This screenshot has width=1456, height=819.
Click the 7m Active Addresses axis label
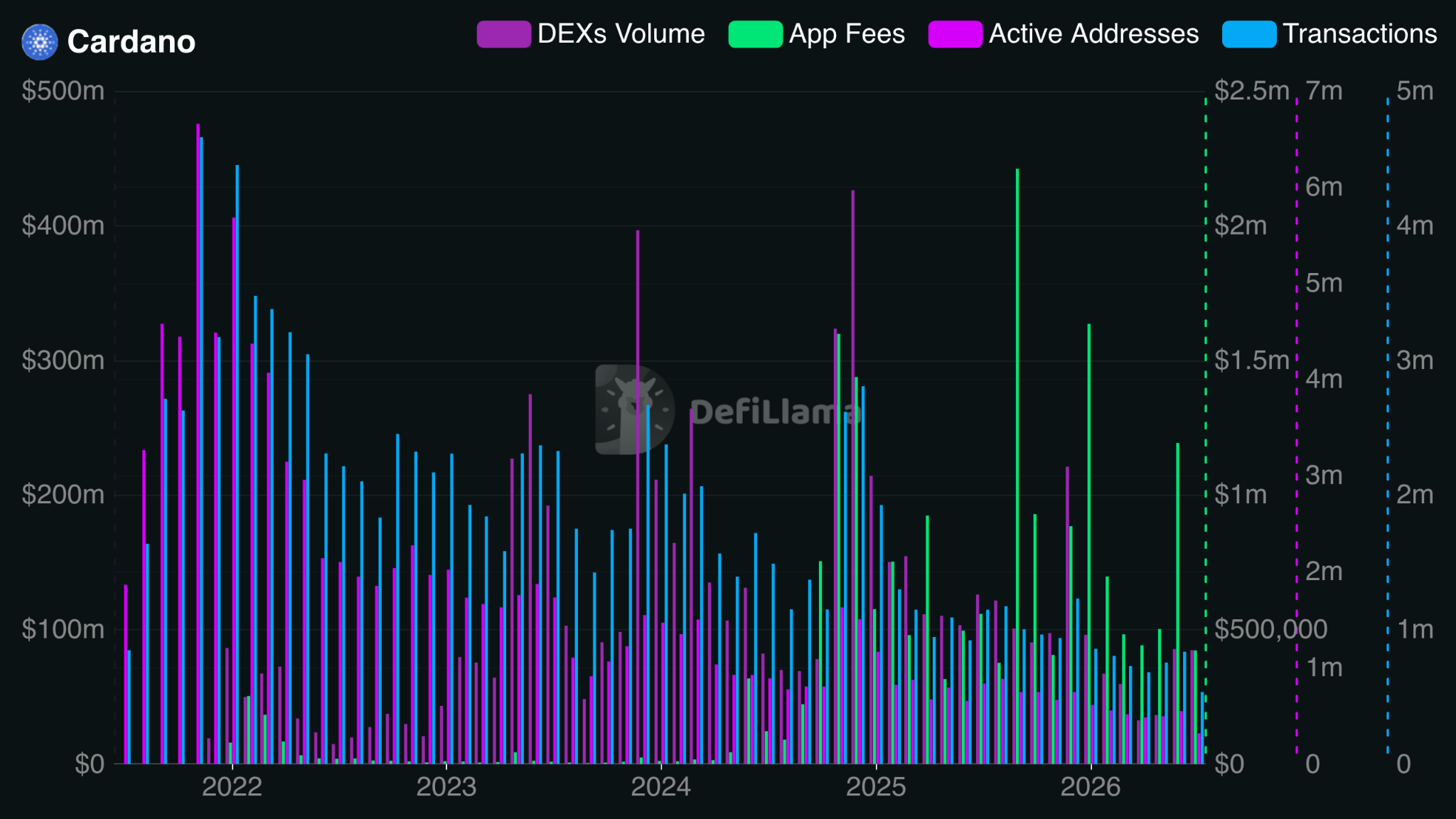1324,91
